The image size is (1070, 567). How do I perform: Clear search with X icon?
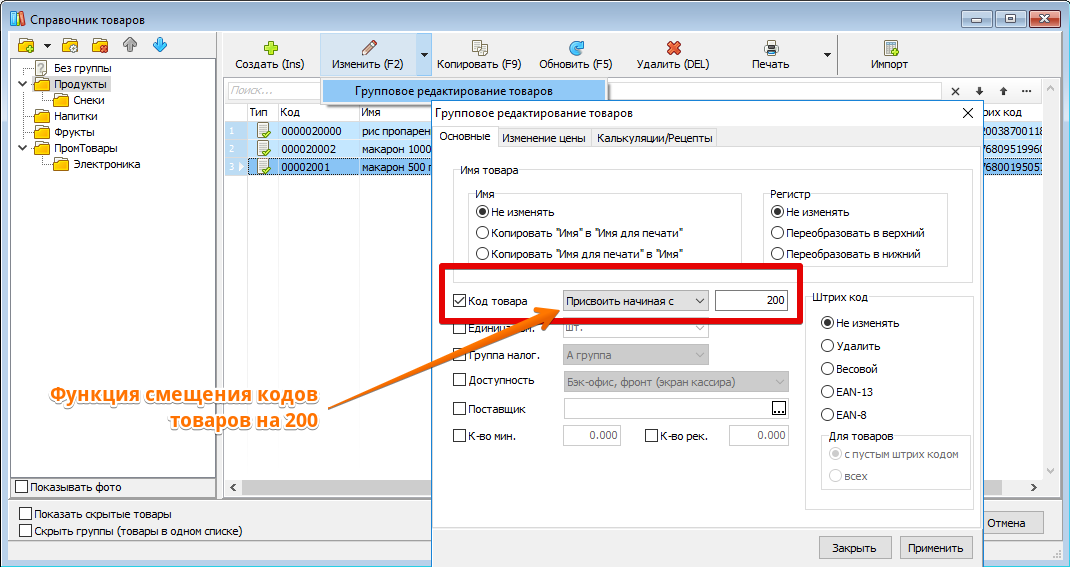click(955, 91)
